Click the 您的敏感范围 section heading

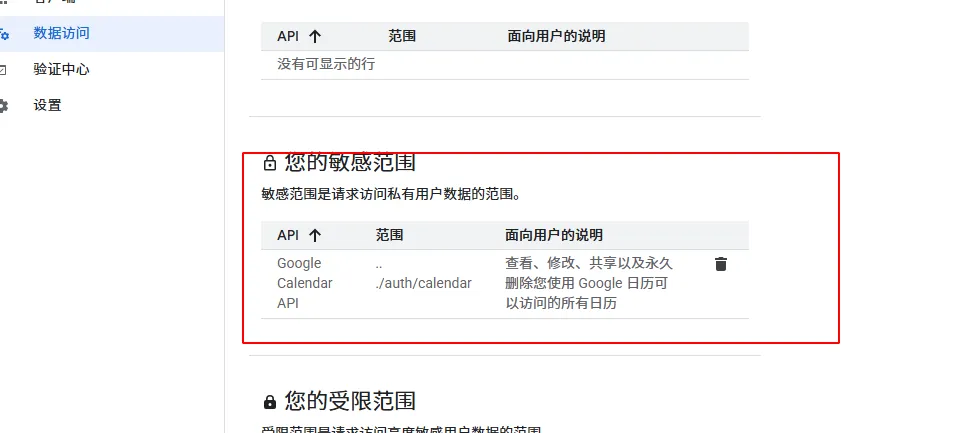coord(350,162)
